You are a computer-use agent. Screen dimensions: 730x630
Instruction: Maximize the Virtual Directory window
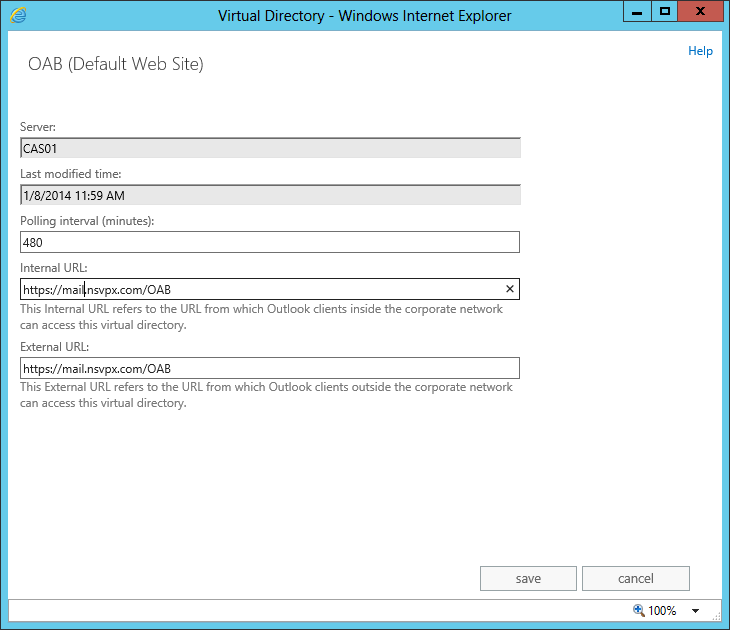click(x=664, y=11)
